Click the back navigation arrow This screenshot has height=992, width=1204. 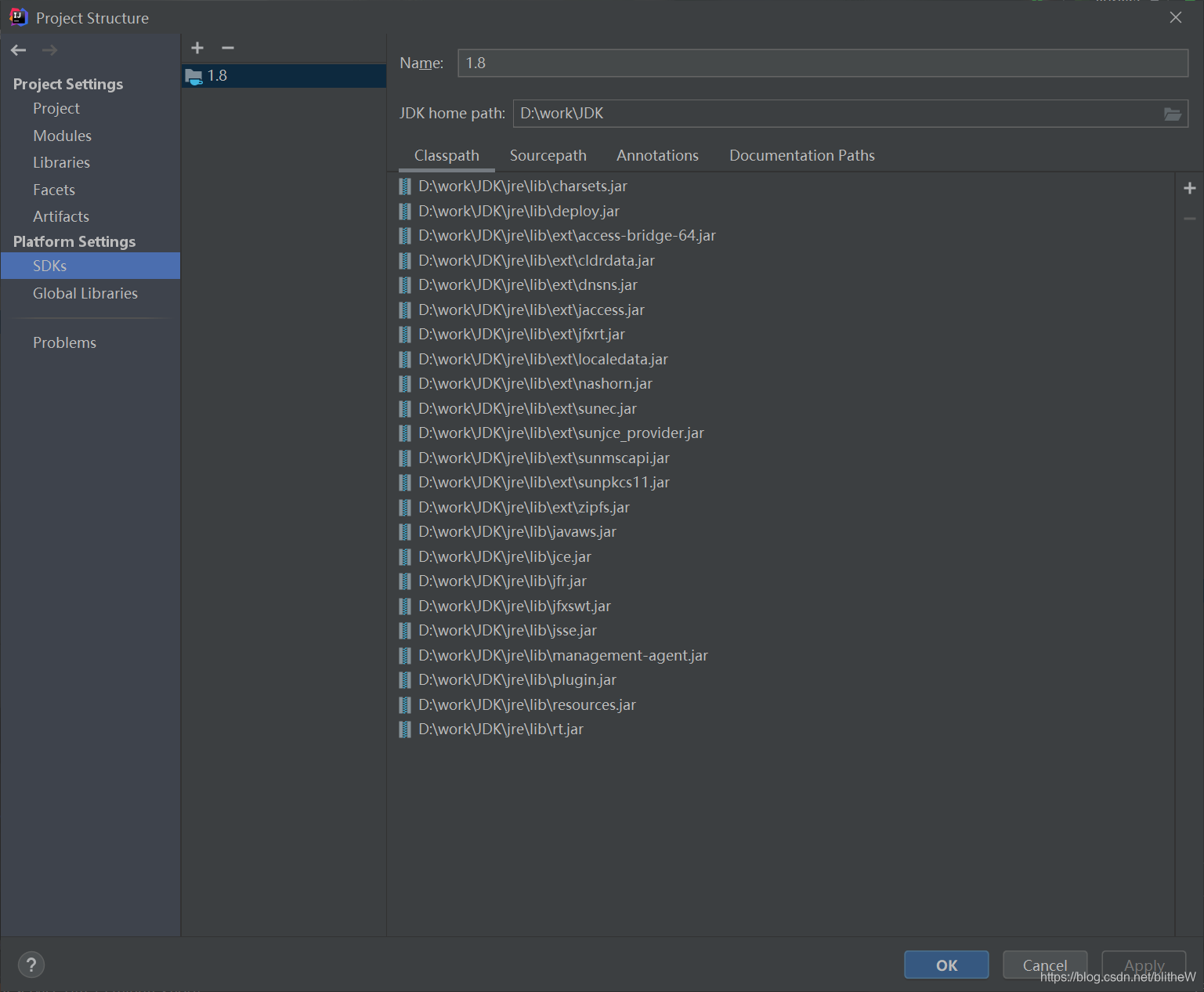(19, 50)
